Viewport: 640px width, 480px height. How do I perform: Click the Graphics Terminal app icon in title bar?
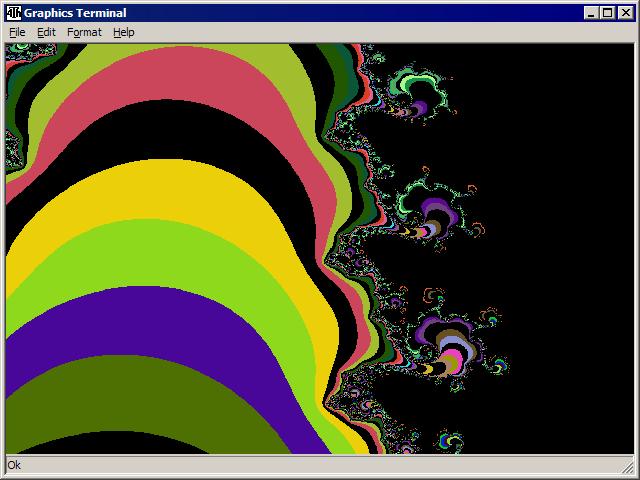coord(13,12)
